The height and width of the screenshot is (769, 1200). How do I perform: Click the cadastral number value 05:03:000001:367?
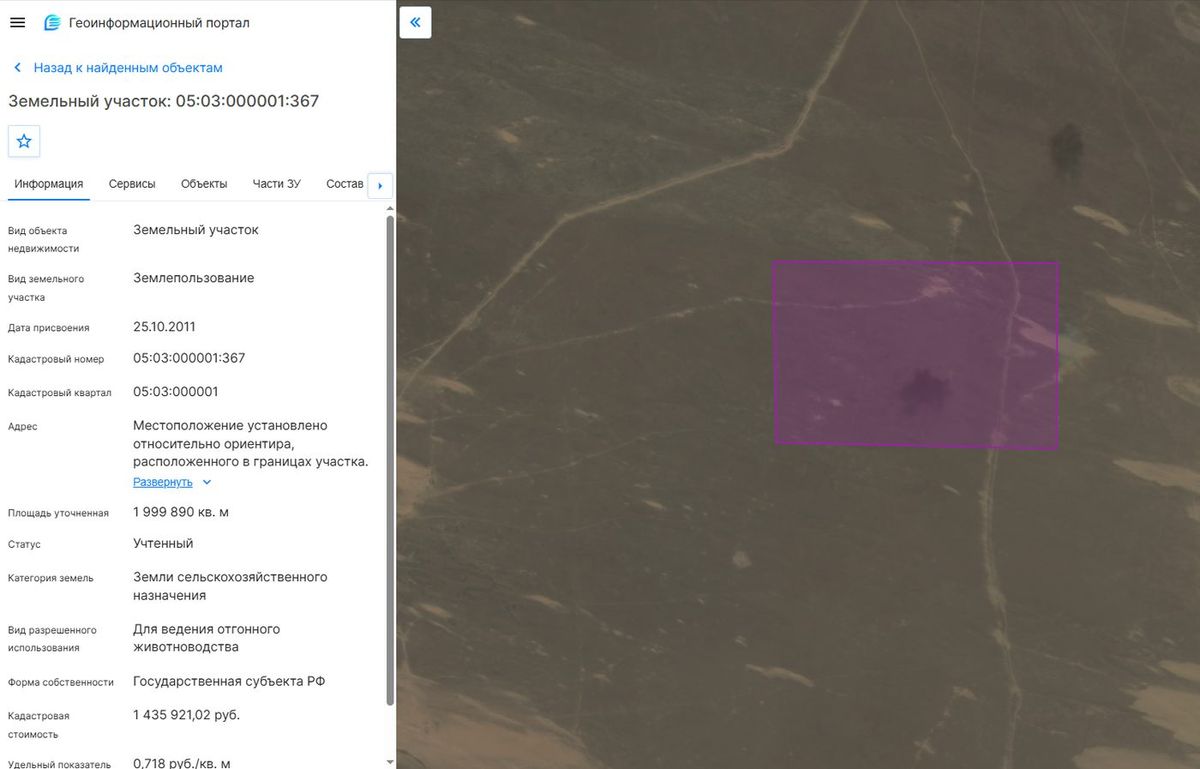point(189,358)
